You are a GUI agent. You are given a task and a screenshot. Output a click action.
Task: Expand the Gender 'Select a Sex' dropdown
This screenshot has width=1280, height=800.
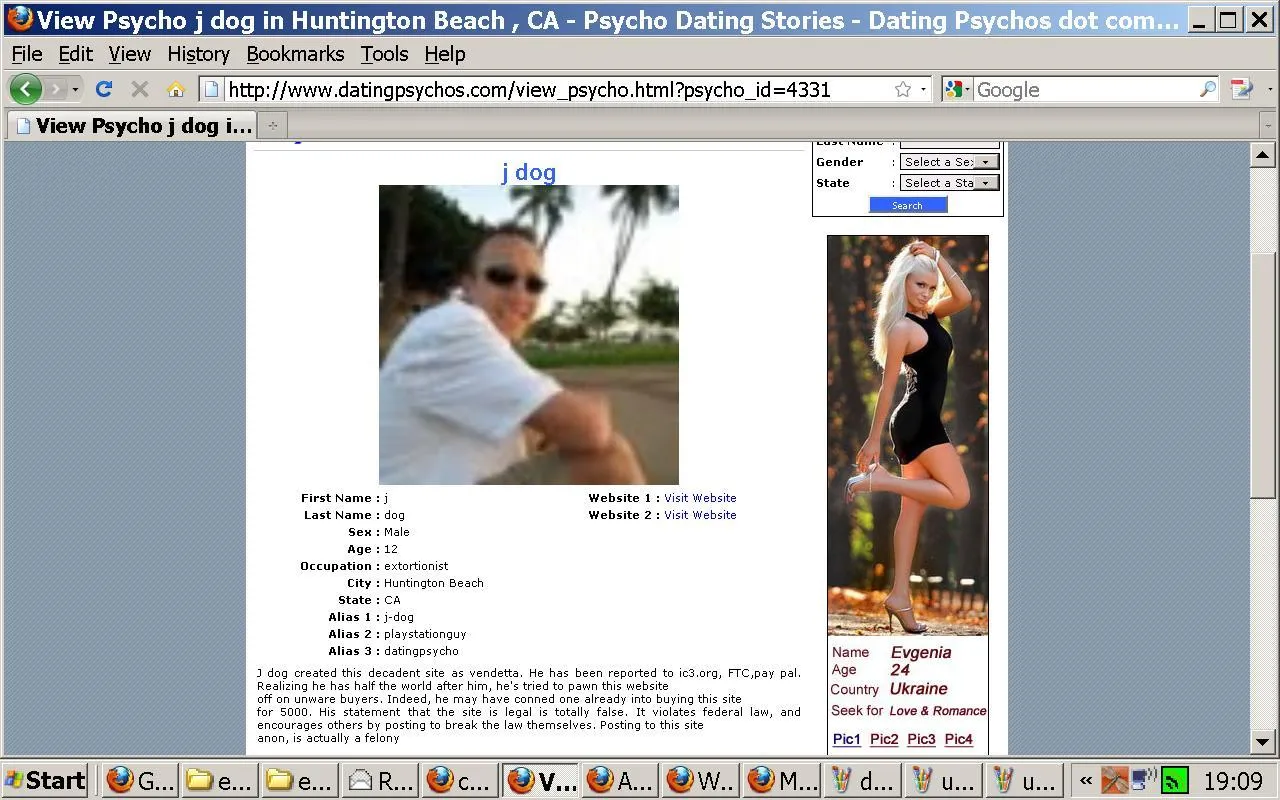(x=949, y=162)
